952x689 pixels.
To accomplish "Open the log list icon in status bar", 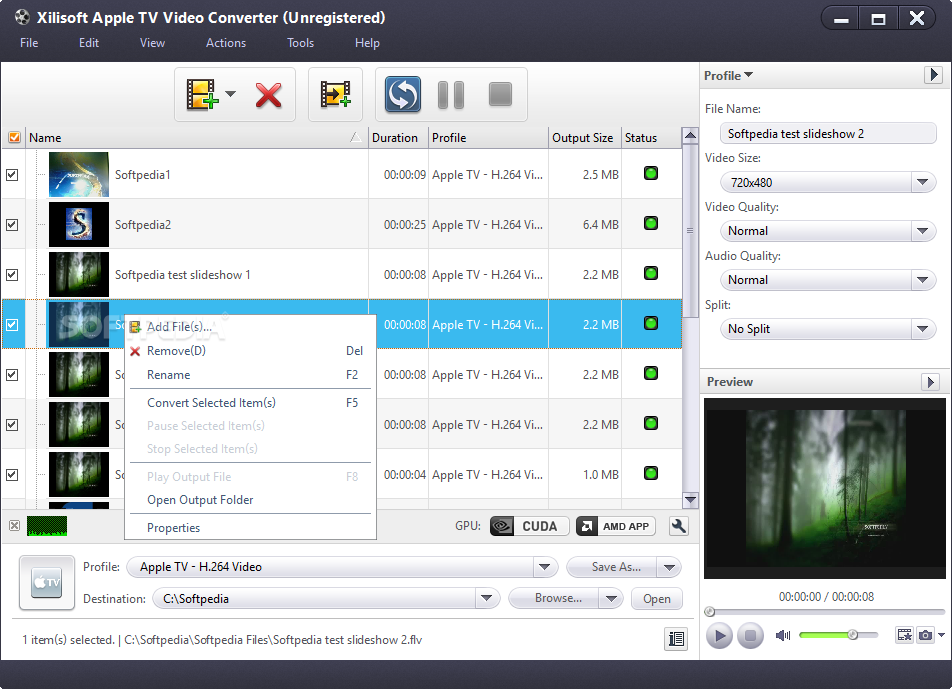I will pyautogui.click(x=676, y=639).
